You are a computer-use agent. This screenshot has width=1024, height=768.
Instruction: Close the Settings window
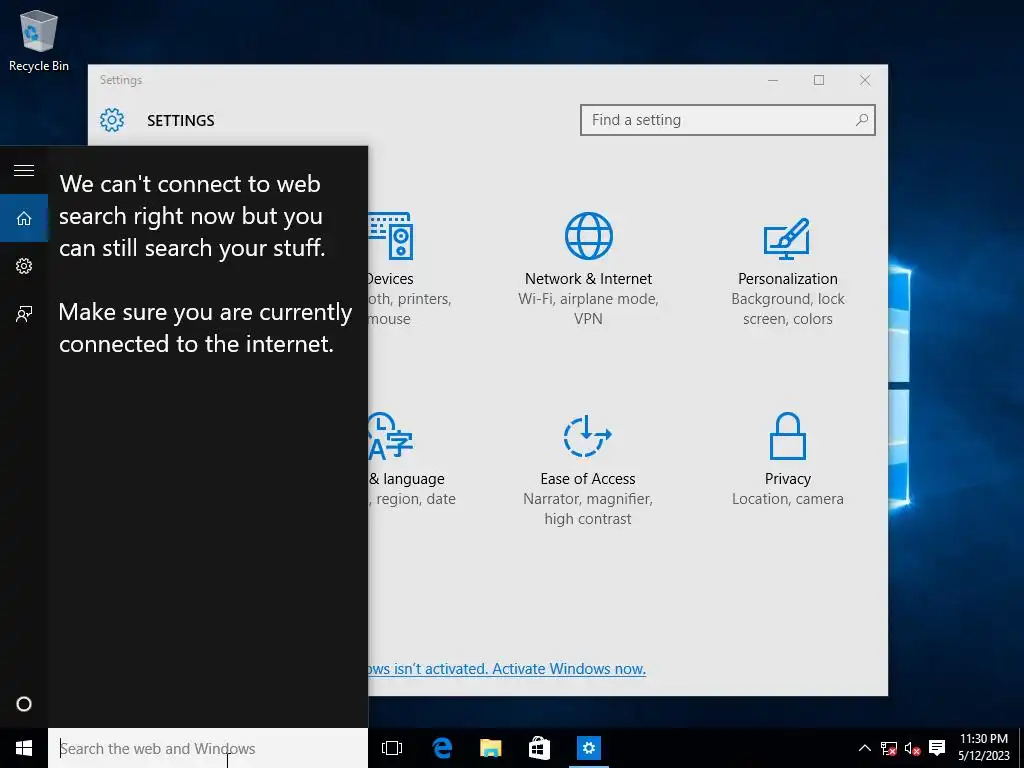pyautogui.click(x=865, y=80)
